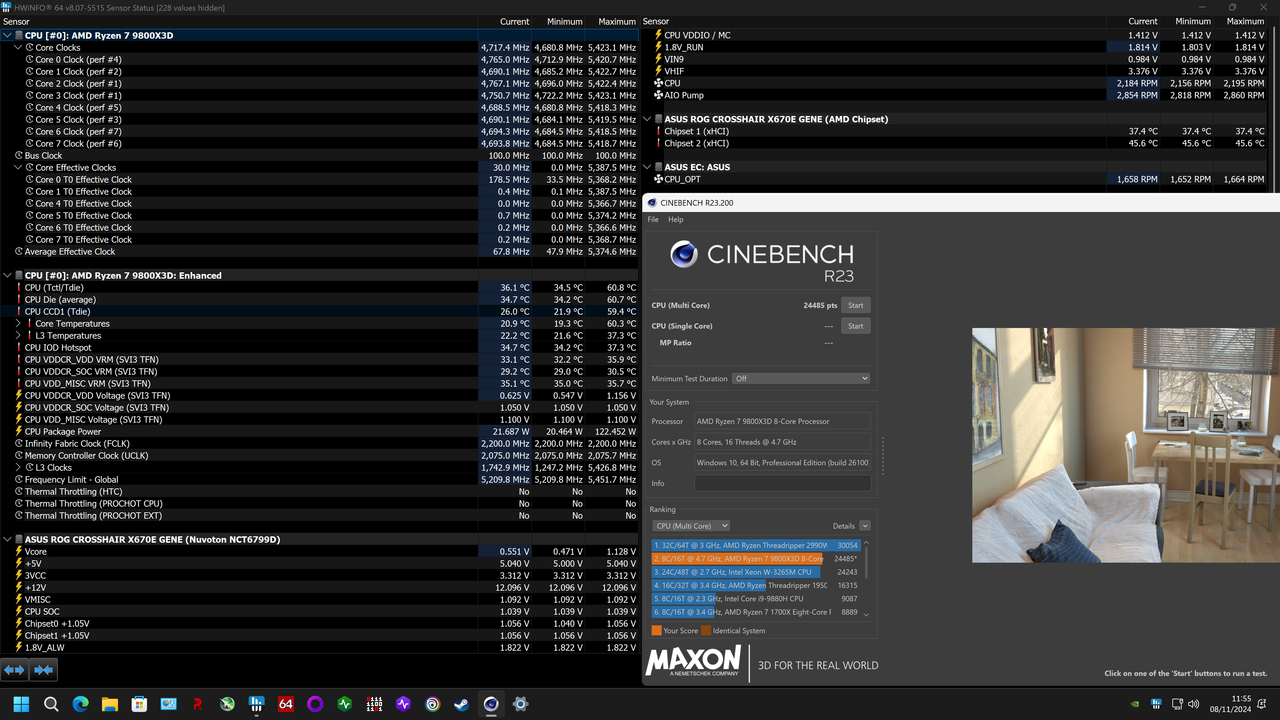Click the orange Your Score legend swatch
Viewport: 1280px width, 720px height.
point(656,631)
